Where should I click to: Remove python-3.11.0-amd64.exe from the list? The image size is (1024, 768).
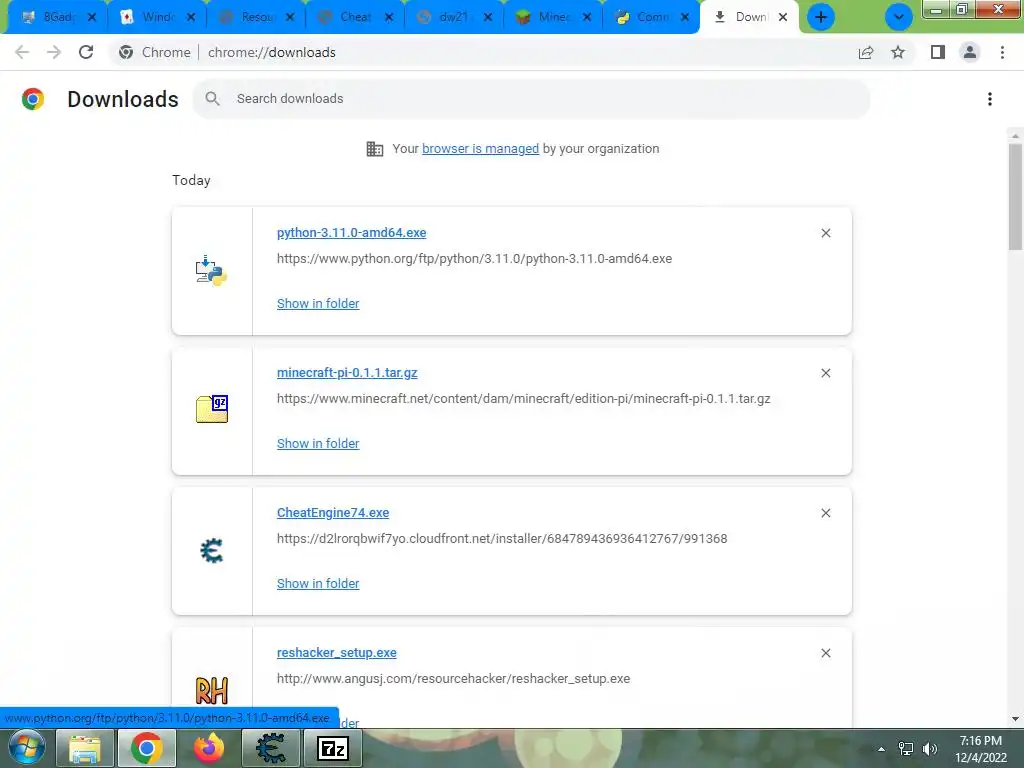pyautogui.click(x=825, y=233)
